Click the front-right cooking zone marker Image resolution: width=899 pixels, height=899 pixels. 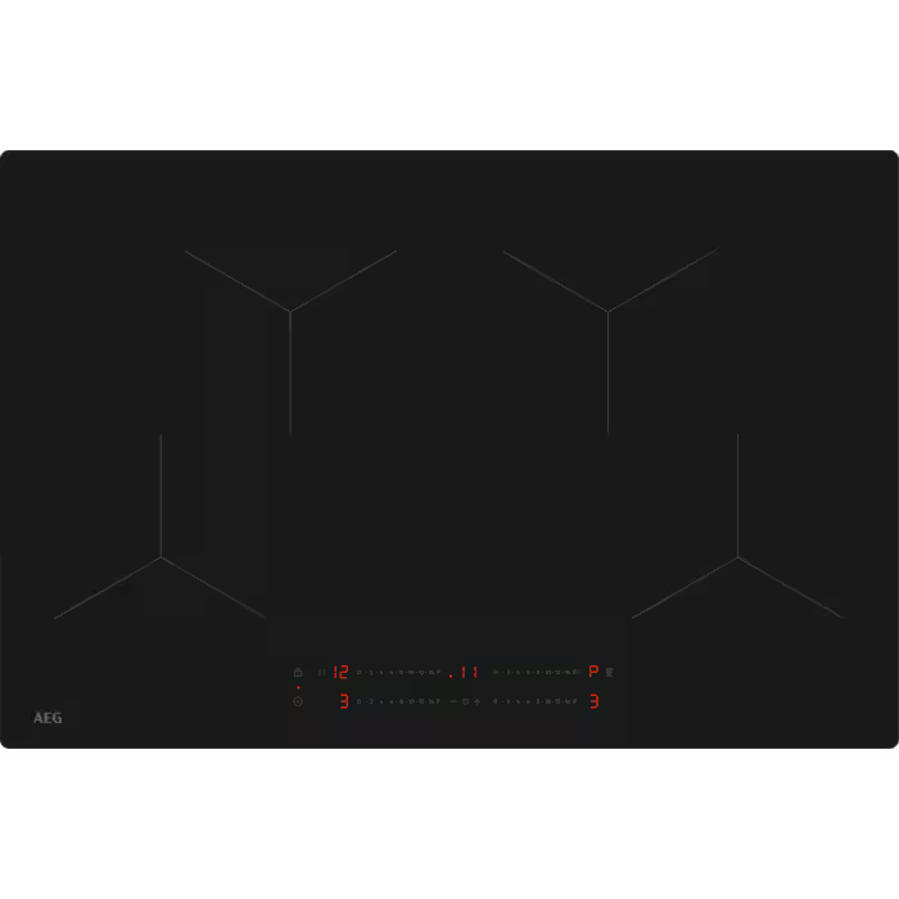pos(738,557)
